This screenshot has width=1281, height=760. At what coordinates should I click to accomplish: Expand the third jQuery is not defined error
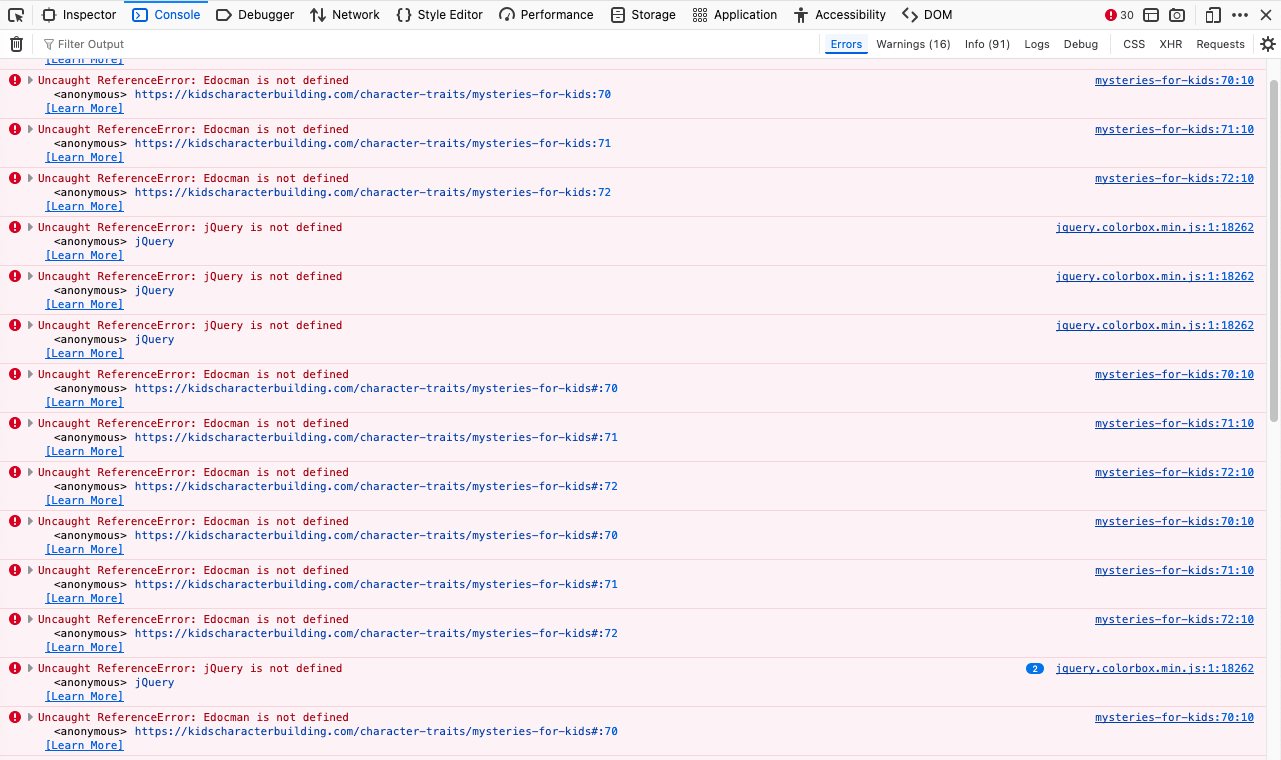point(31,325)
